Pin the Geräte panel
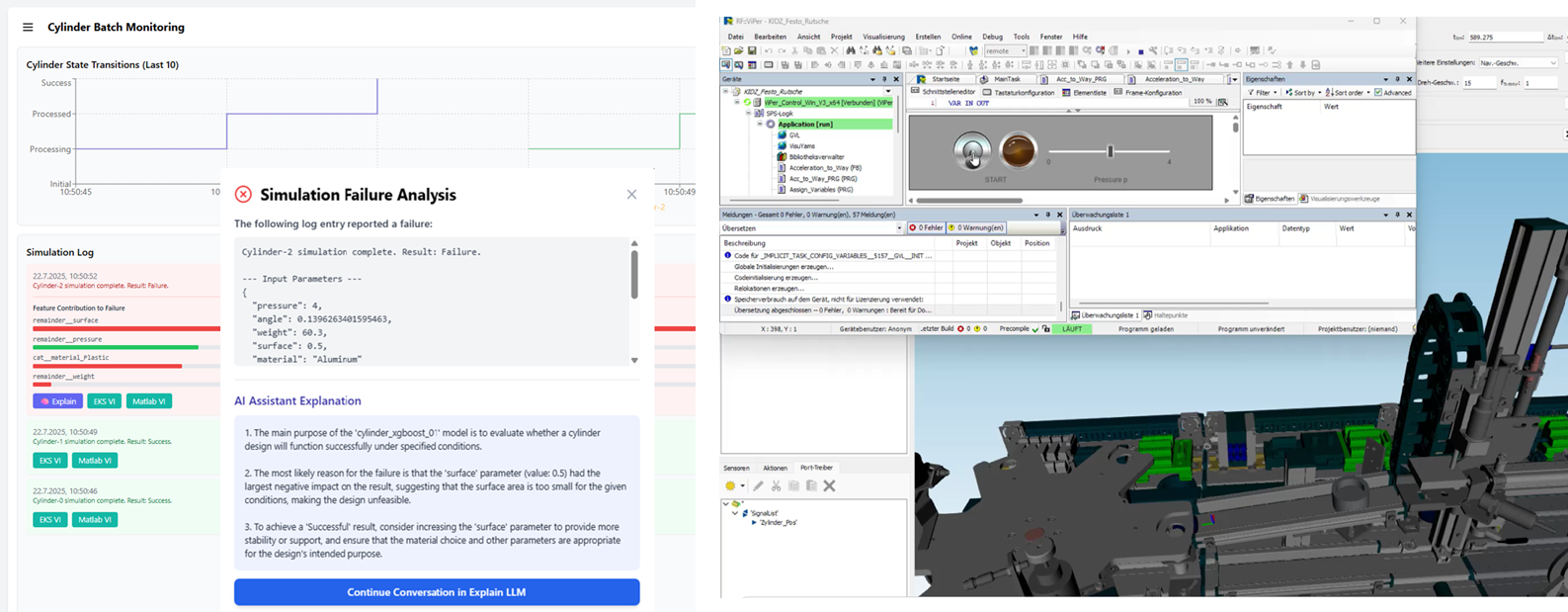 pos(884,79)
